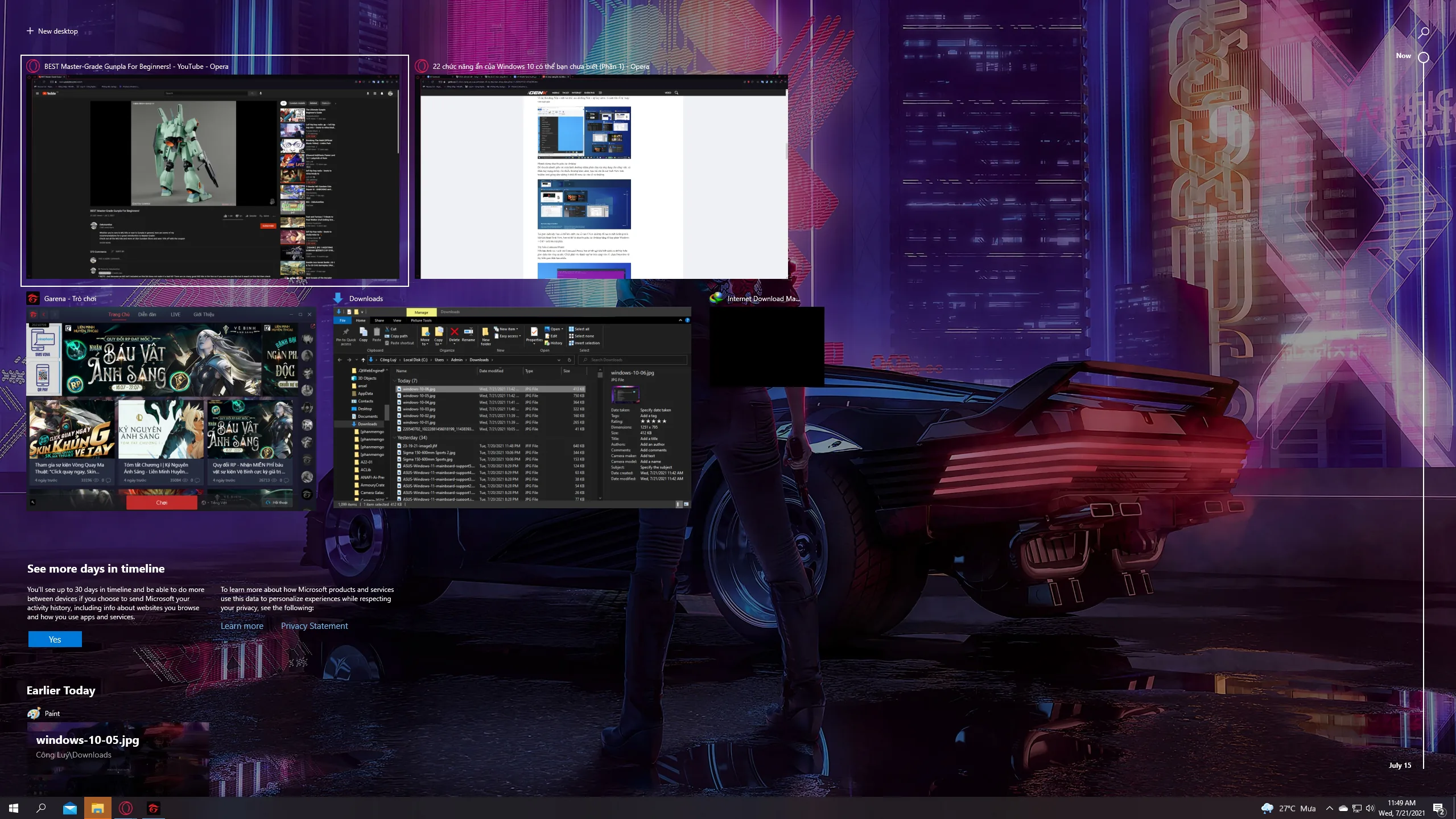
Task: Click the Paint app icon under Earlier Today
Action: [x=34, y=713]
